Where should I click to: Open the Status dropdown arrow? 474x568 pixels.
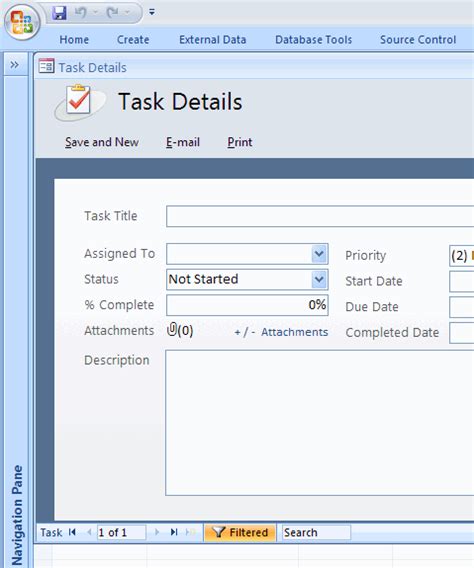pos(319,279)
